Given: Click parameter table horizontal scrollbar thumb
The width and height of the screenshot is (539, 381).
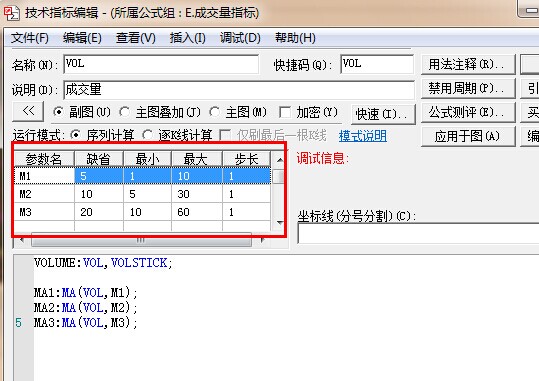Looking at the screenshot, I should click(x=141, y=240).
